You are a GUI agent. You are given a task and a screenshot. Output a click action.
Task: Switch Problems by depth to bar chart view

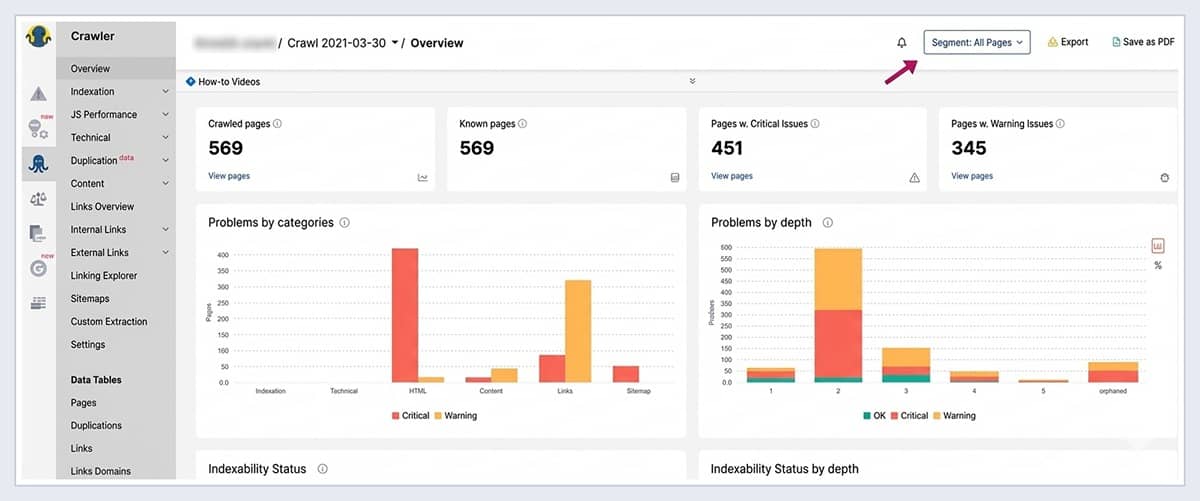tap(1158, 245)
